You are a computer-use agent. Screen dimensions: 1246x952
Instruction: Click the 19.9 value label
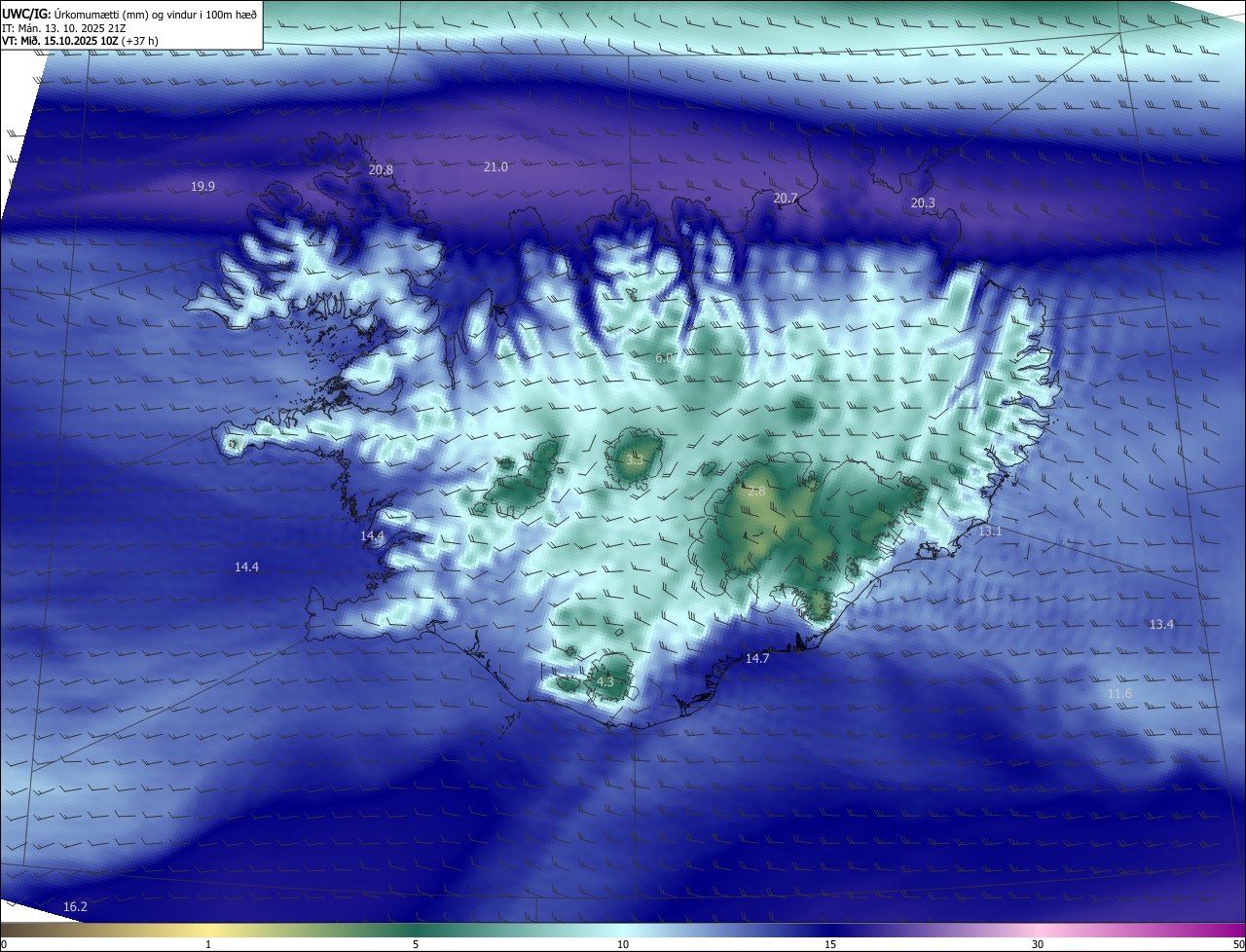pyautogui.click(x=202, y=186)
